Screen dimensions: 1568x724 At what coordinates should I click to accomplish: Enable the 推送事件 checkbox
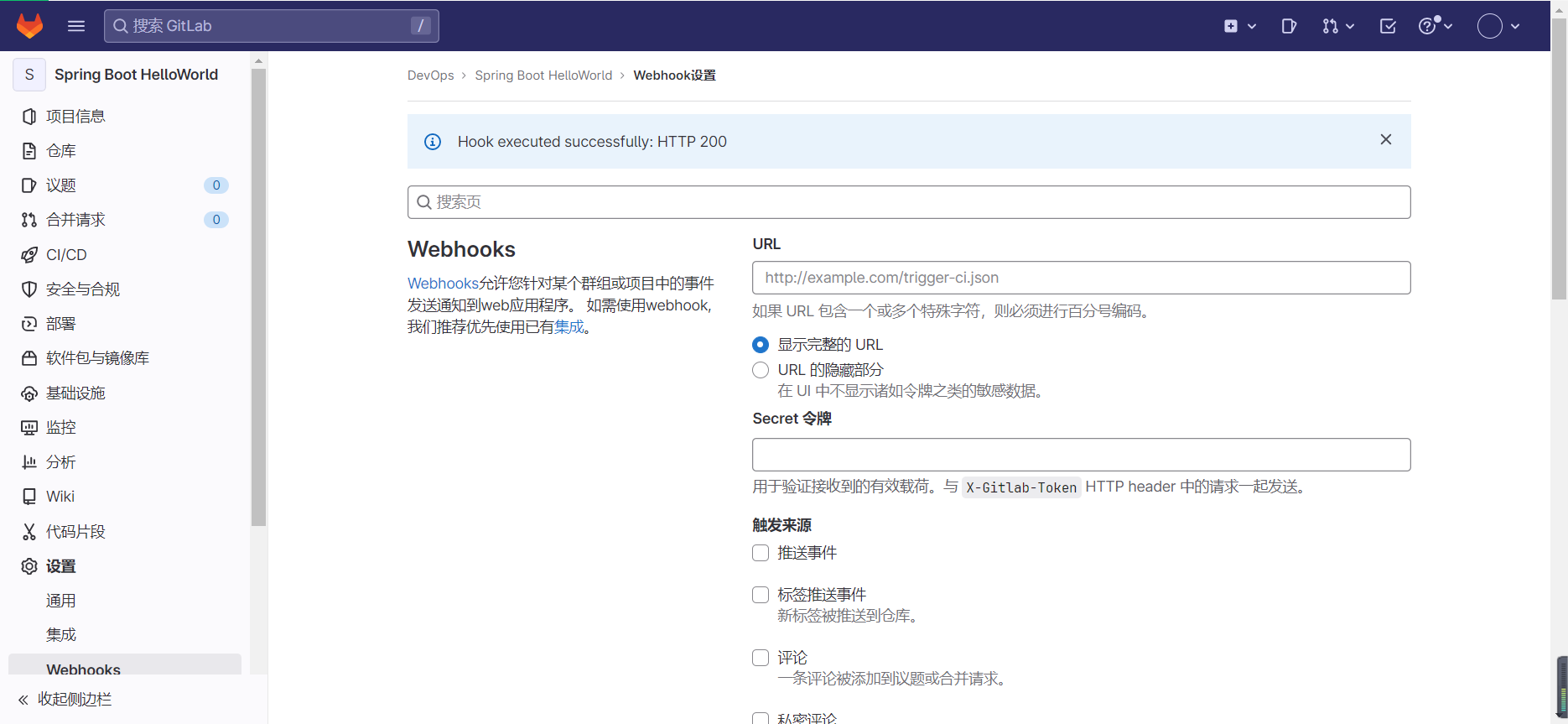click(761, 553)
